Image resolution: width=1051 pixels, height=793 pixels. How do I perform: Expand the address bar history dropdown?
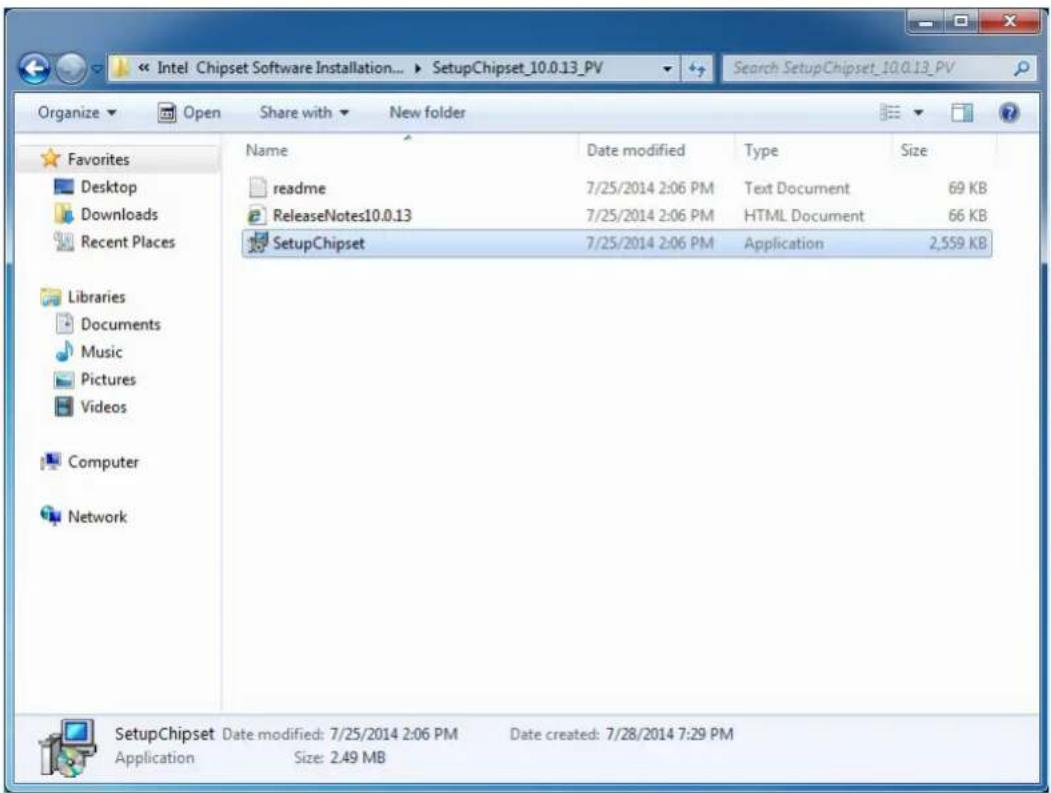667,68
